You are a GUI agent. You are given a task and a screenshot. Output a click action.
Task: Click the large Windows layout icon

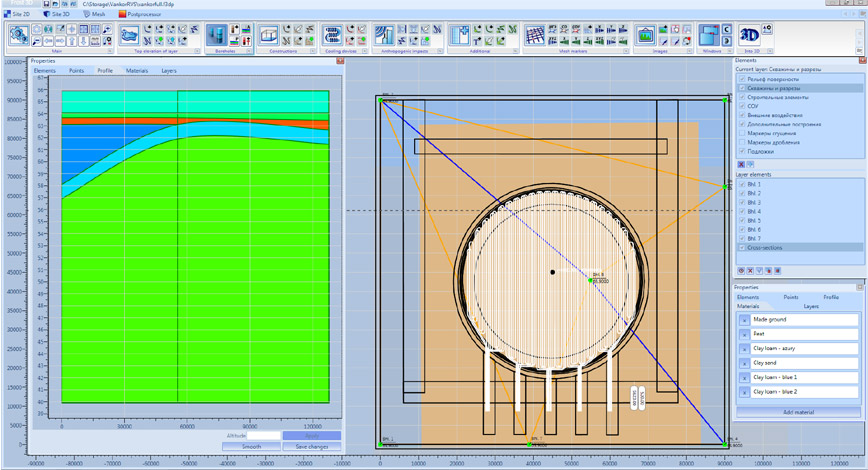pos(709,35)
